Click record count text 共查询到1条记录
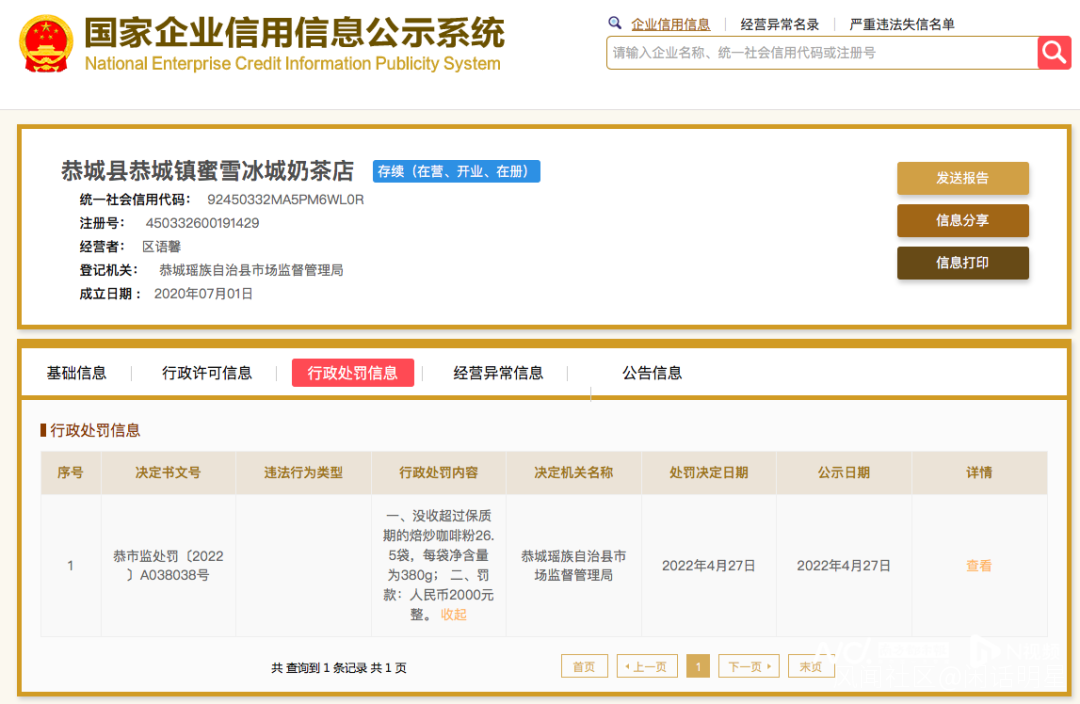Viewport: 1080px width, 704px height. (319, 667)
